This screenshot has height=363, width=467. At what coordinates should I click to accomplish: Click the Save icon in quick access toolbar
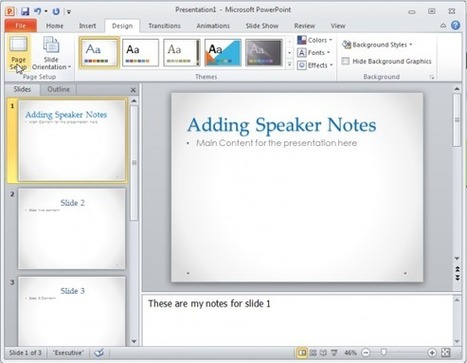25,11
